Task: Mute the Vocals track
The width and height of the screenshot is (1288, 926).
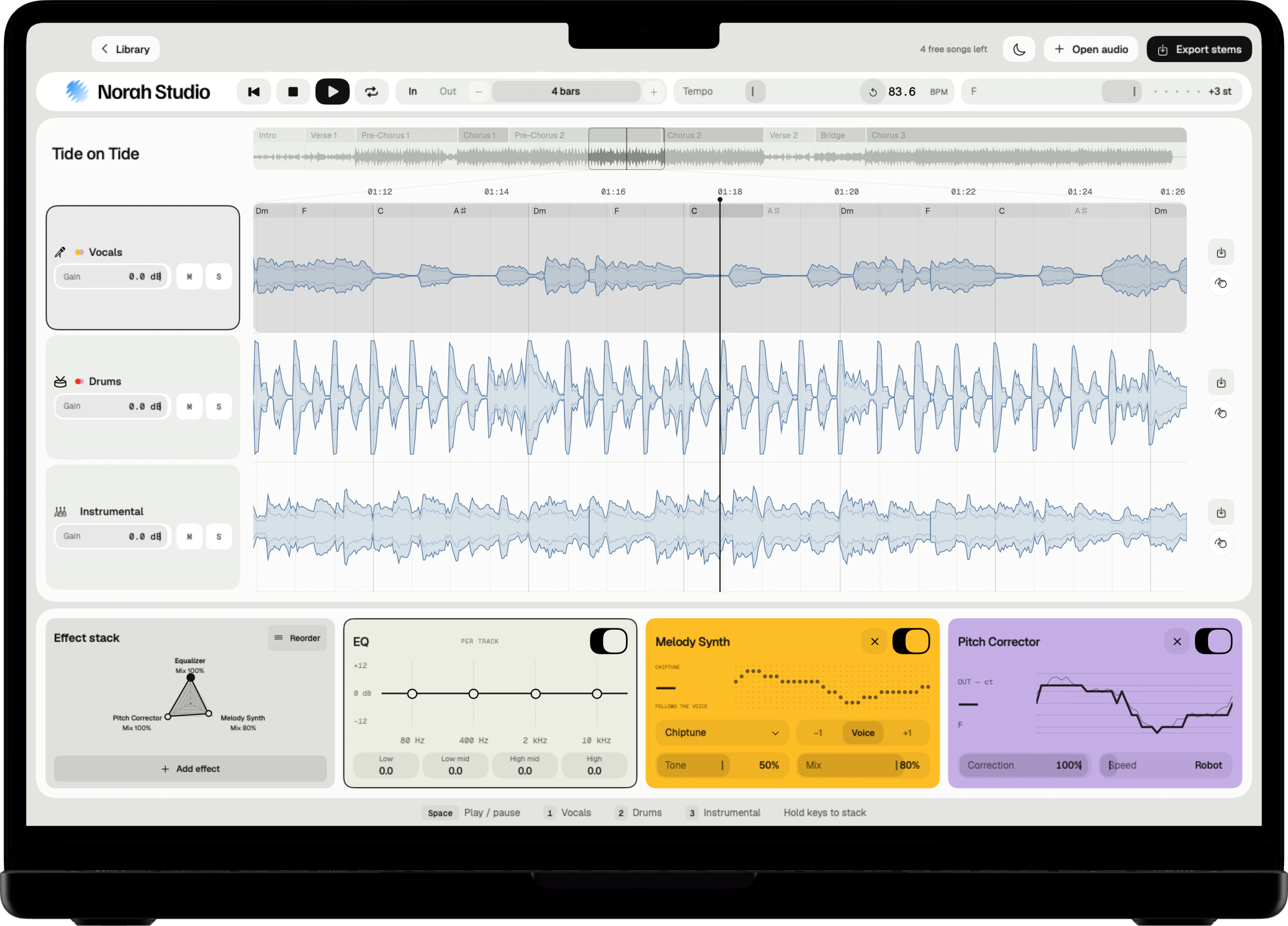Action: click(x=189, y=276)
